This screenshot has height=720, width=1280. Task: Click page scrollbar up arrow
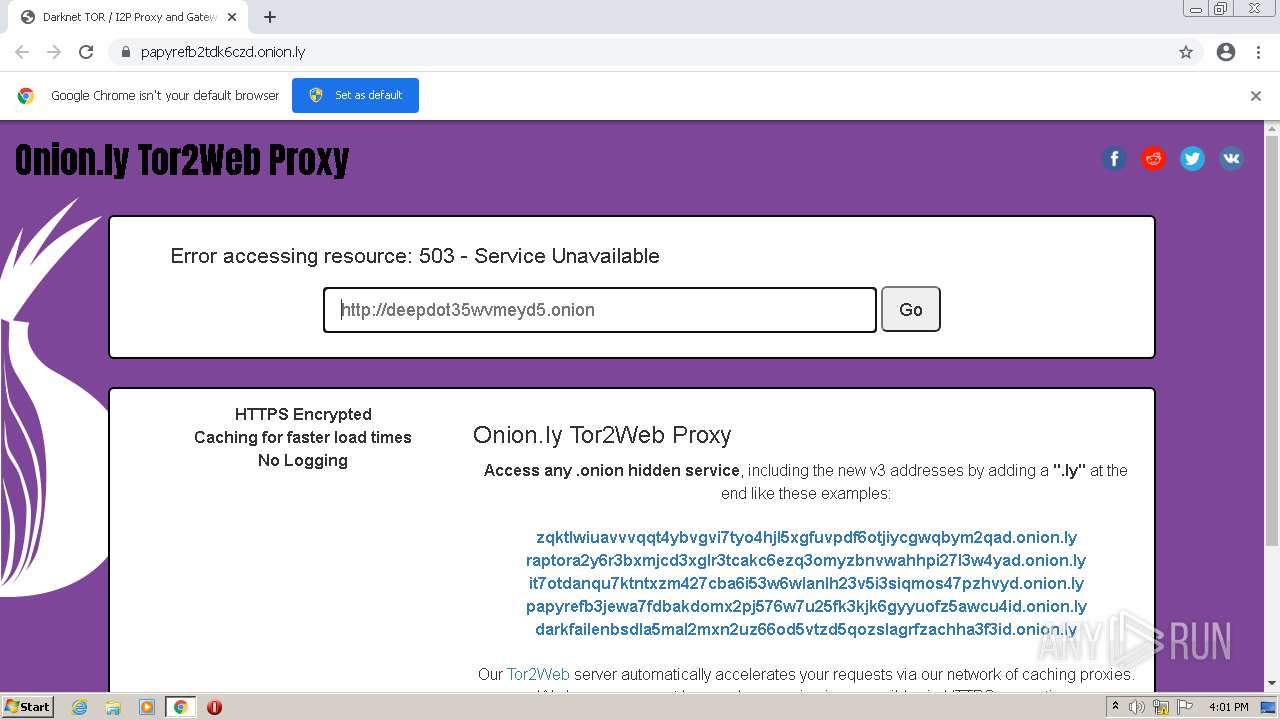click(x=1272, y=129)
